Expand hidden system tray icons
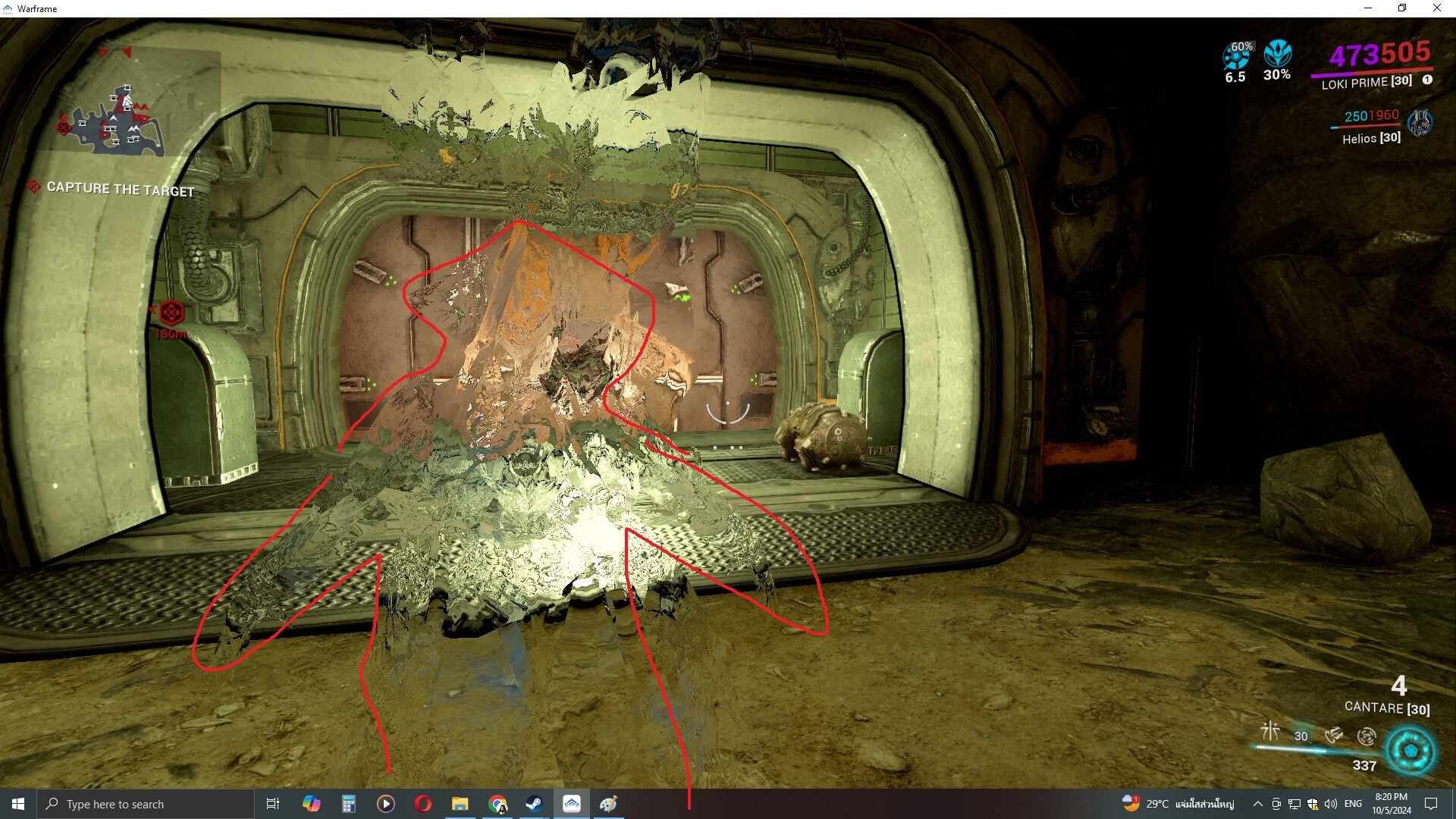 coord(1257,803)
